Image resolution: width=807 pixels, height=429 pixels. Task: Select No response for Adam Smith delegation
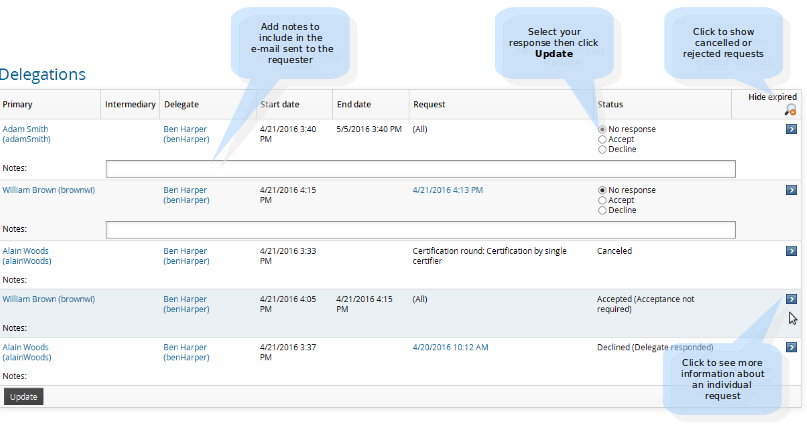(602, 130)
